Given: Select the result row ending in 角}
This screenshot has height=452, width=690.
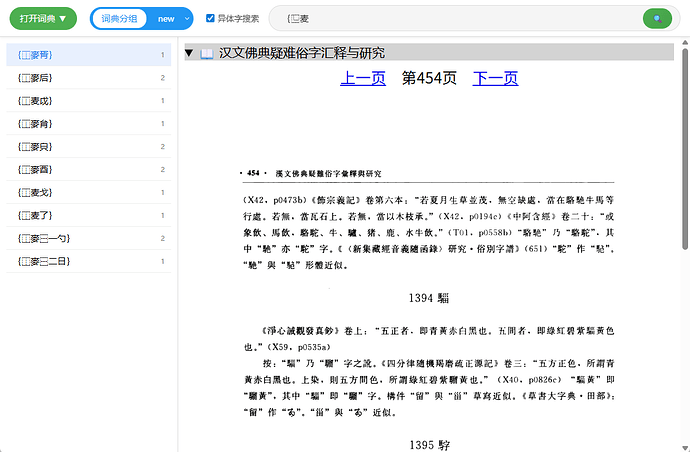Looking at the screenshot, I should click(x=88, y=124).
